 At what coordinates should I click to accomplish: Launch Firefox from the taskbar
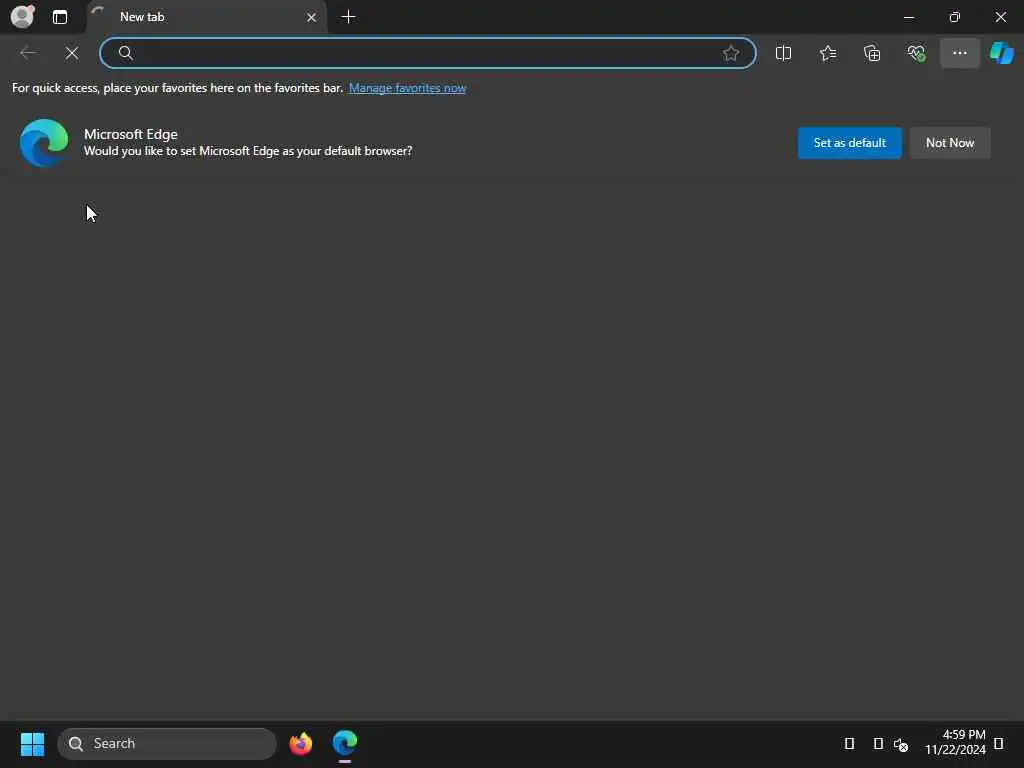tap(300, 744)
